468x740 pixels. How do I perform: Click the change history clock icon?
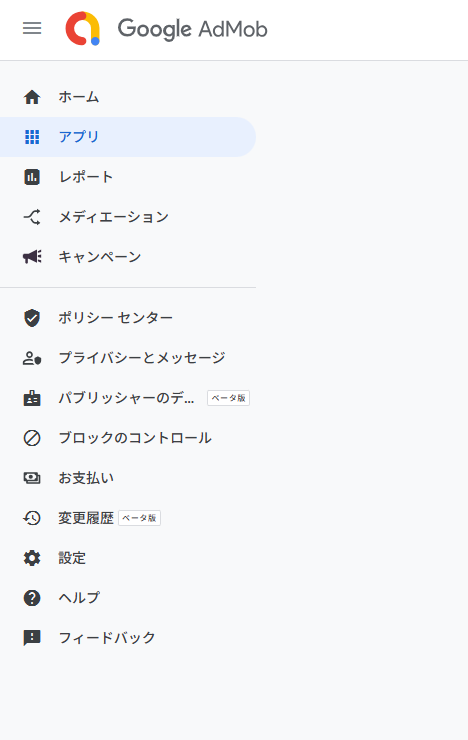pyautogui.click(x=32, y=518)
